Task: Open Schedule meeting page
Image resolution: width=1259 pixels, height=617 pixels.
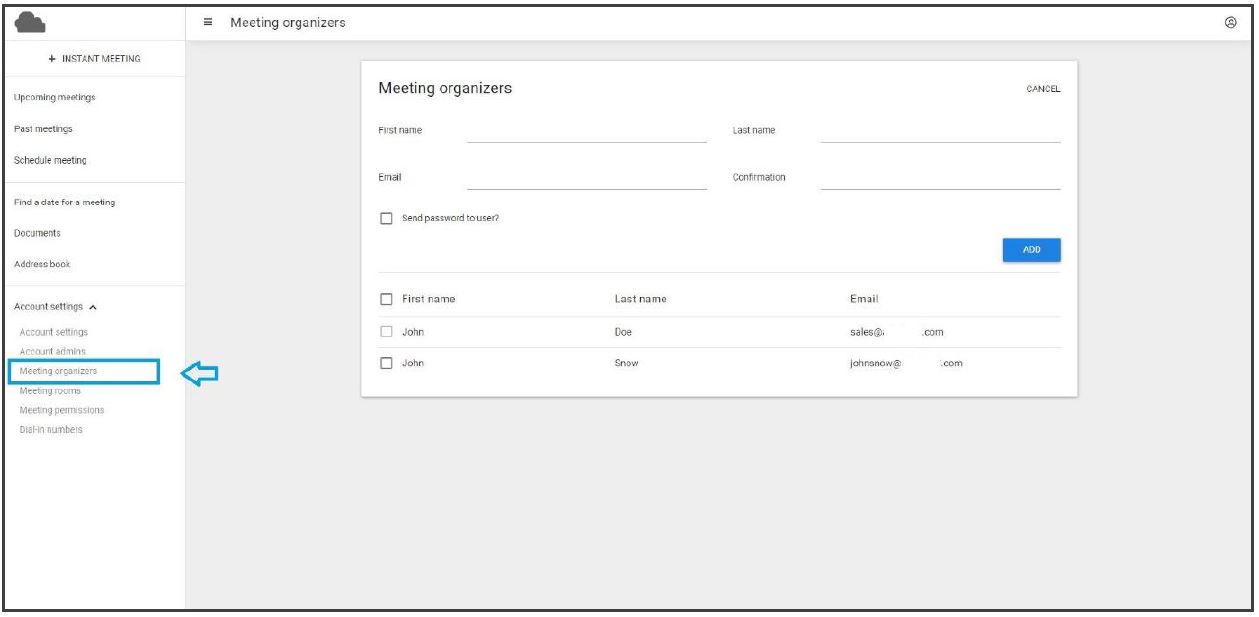Action: click(50, 160)
